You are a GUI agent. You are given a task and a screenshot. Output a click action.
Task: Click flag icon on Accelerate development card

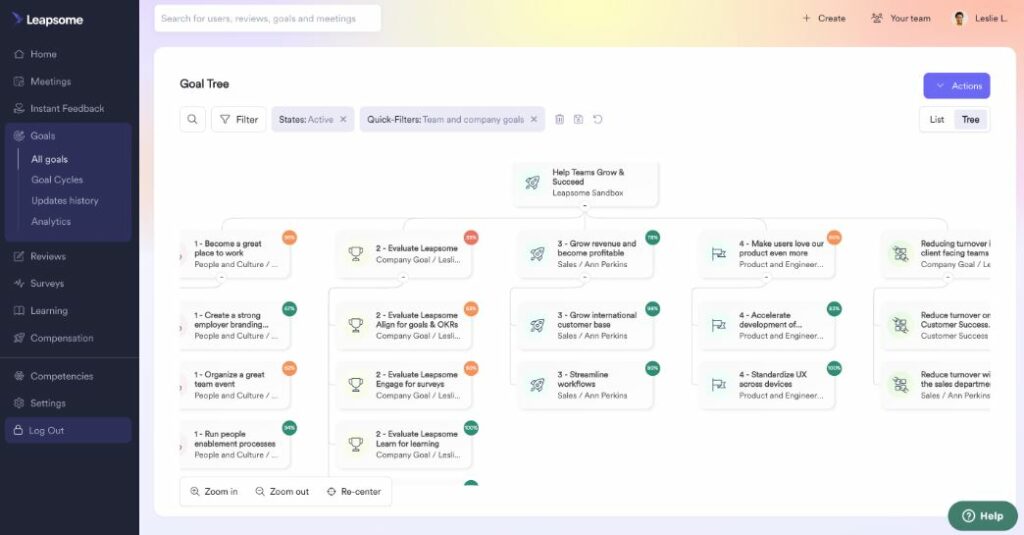click(718, 325)
